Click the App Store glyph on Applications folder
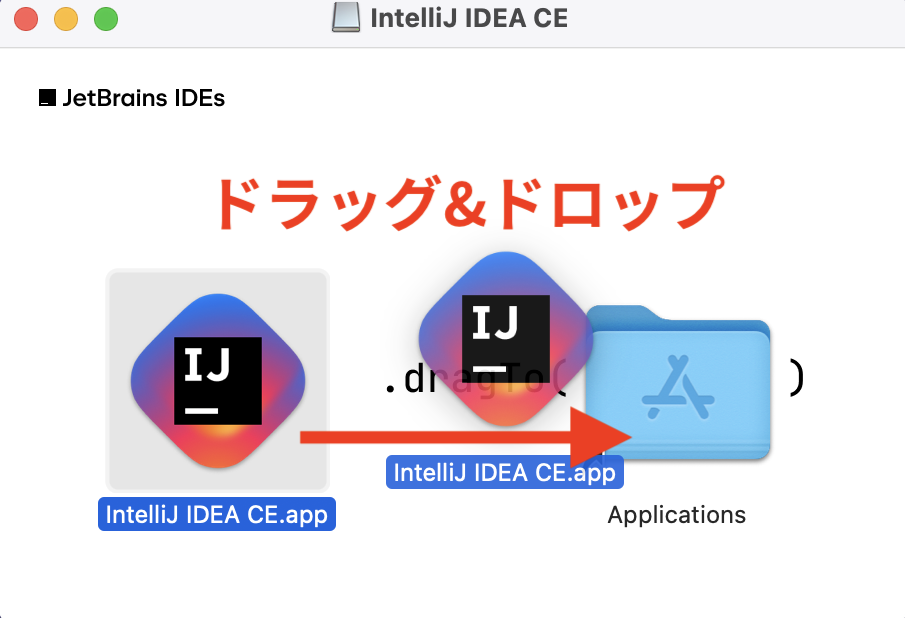The height and width of the screenshot is (618, 905). tap(678, 387)
